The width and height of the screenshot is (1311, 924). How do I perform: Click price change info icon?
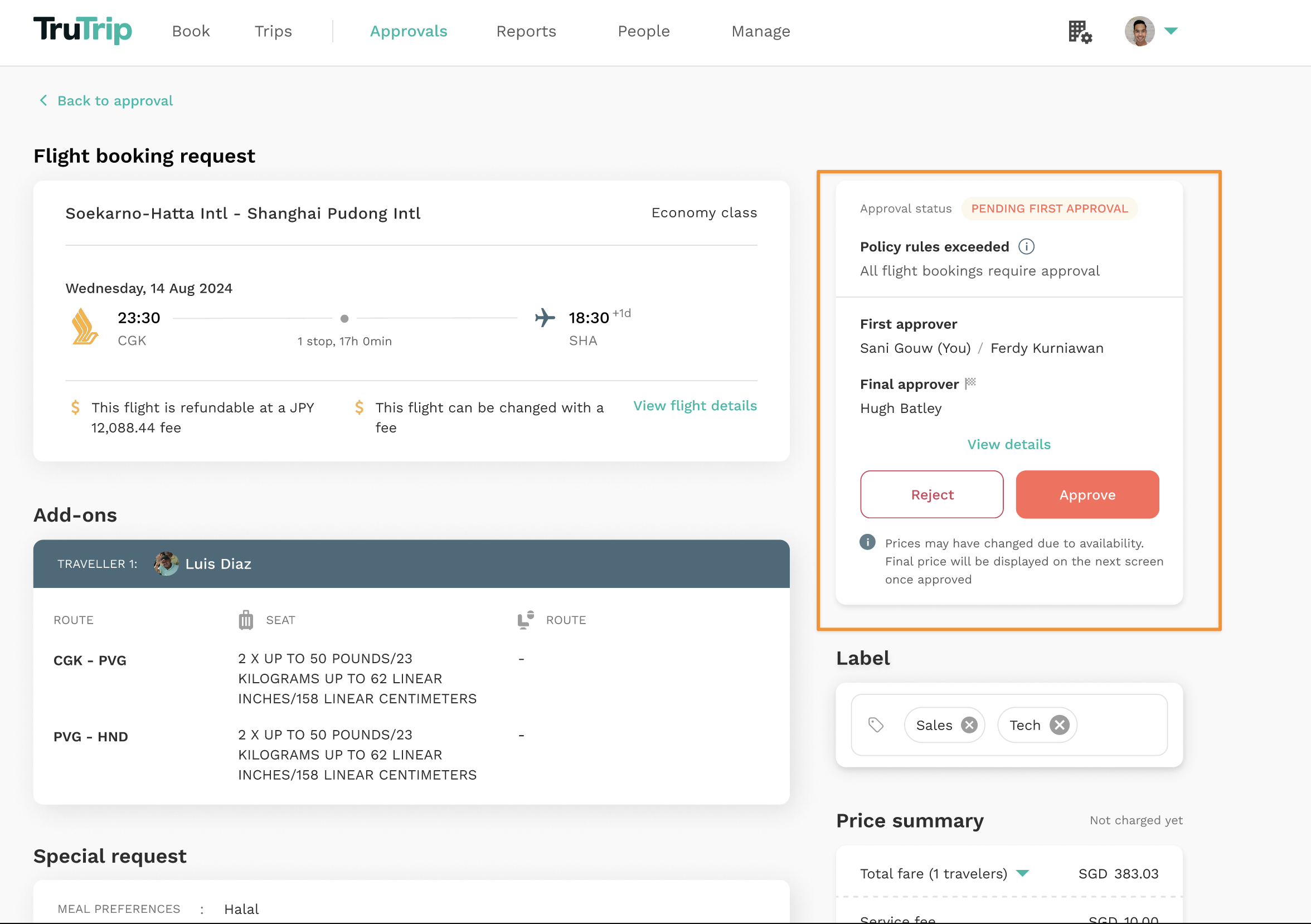[x=867, y=542]
